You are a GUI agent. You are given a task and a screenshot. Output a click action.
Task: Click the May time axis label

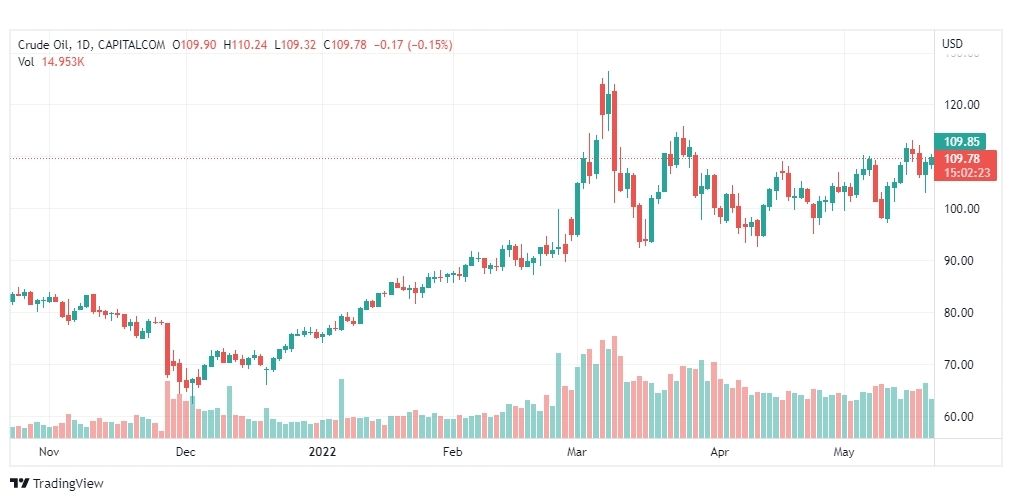pos(844,451)
